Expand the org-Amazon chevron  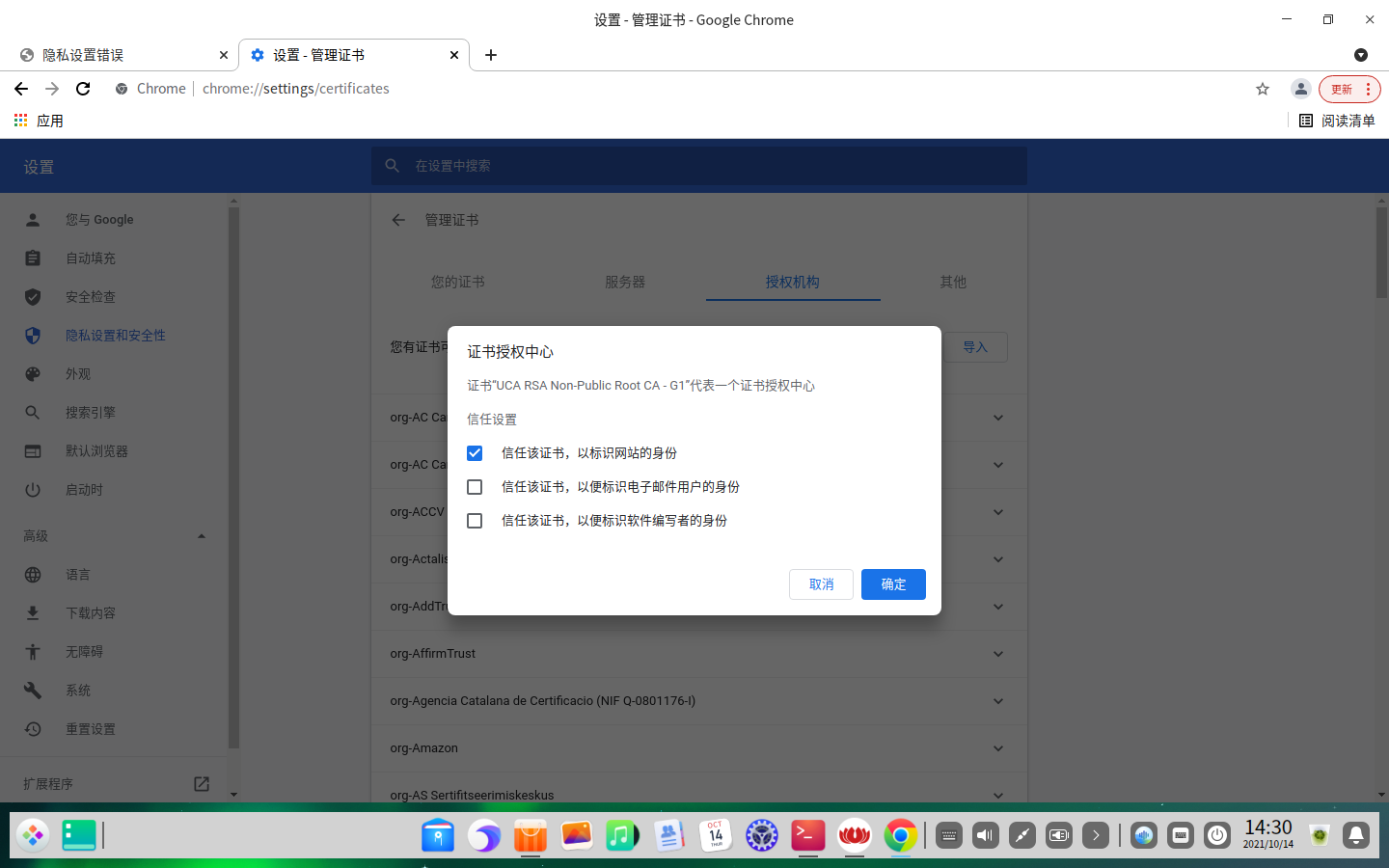click(x=998, y=748)
